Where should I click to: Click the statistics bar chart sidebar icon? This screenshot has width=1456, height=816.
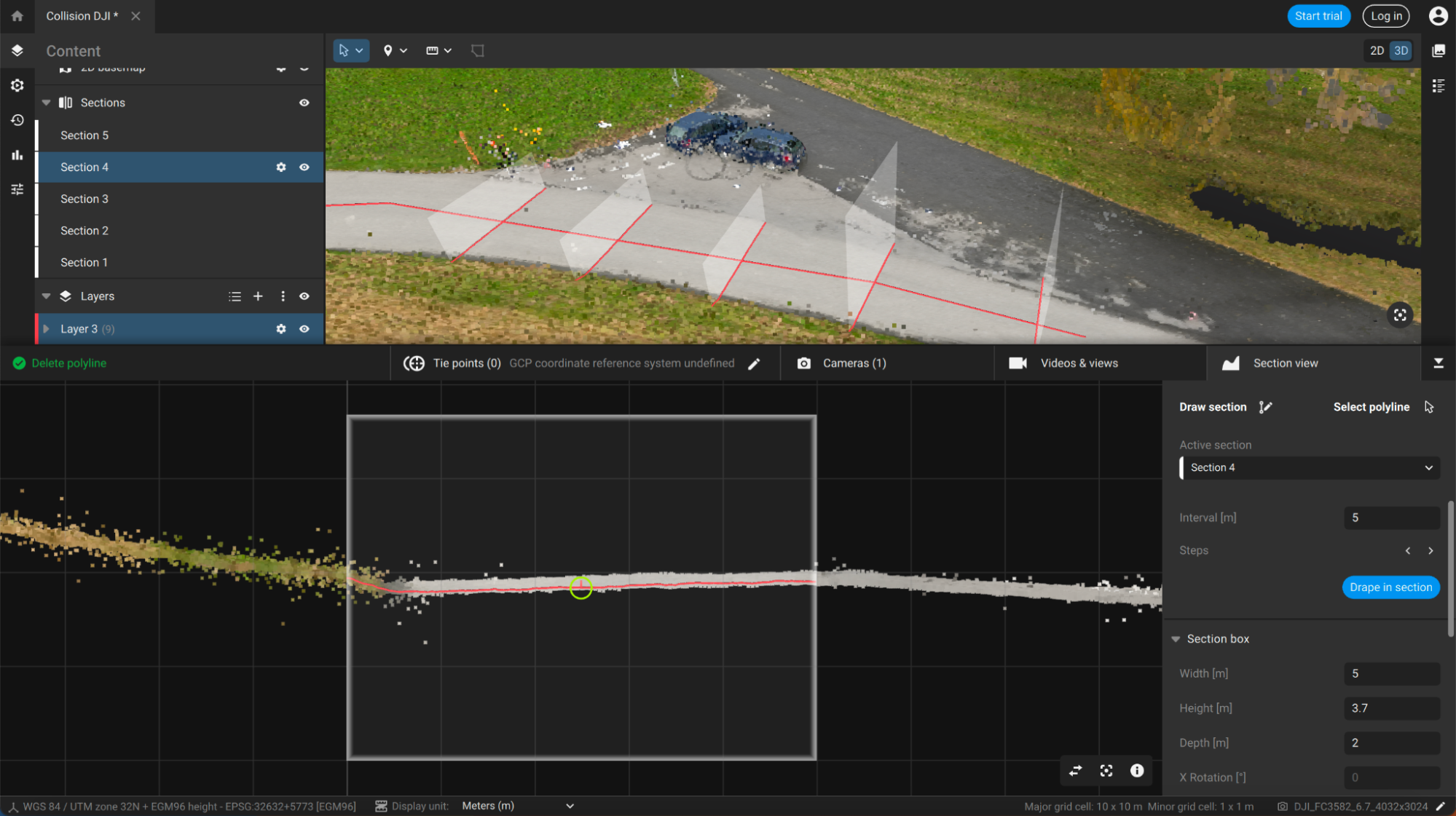click(17, 155)
